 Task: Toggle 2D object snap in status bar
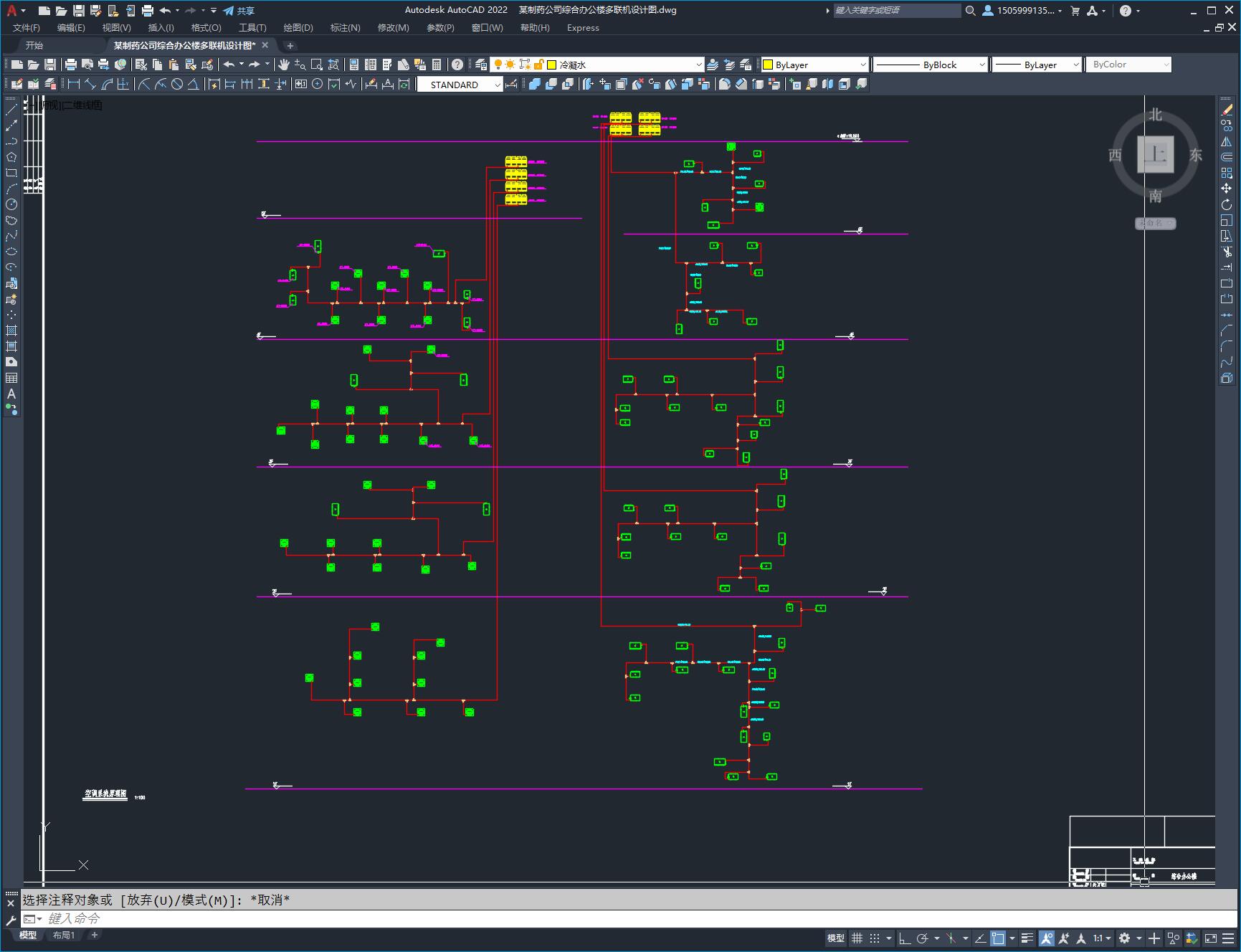(x=998, y=938)
